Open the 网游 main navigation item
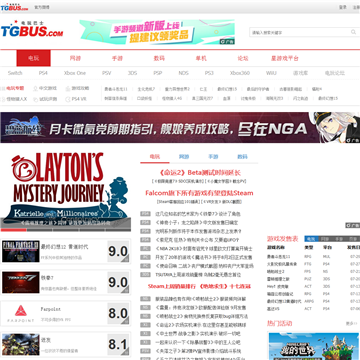 coord(75,58)
